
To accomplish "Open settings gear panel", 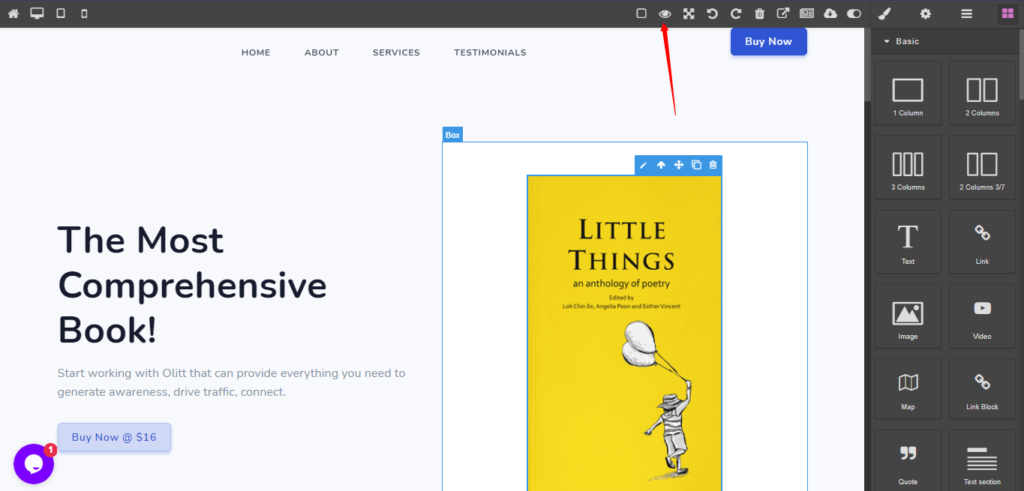I will pyautogui.click(x=925, y=14).
